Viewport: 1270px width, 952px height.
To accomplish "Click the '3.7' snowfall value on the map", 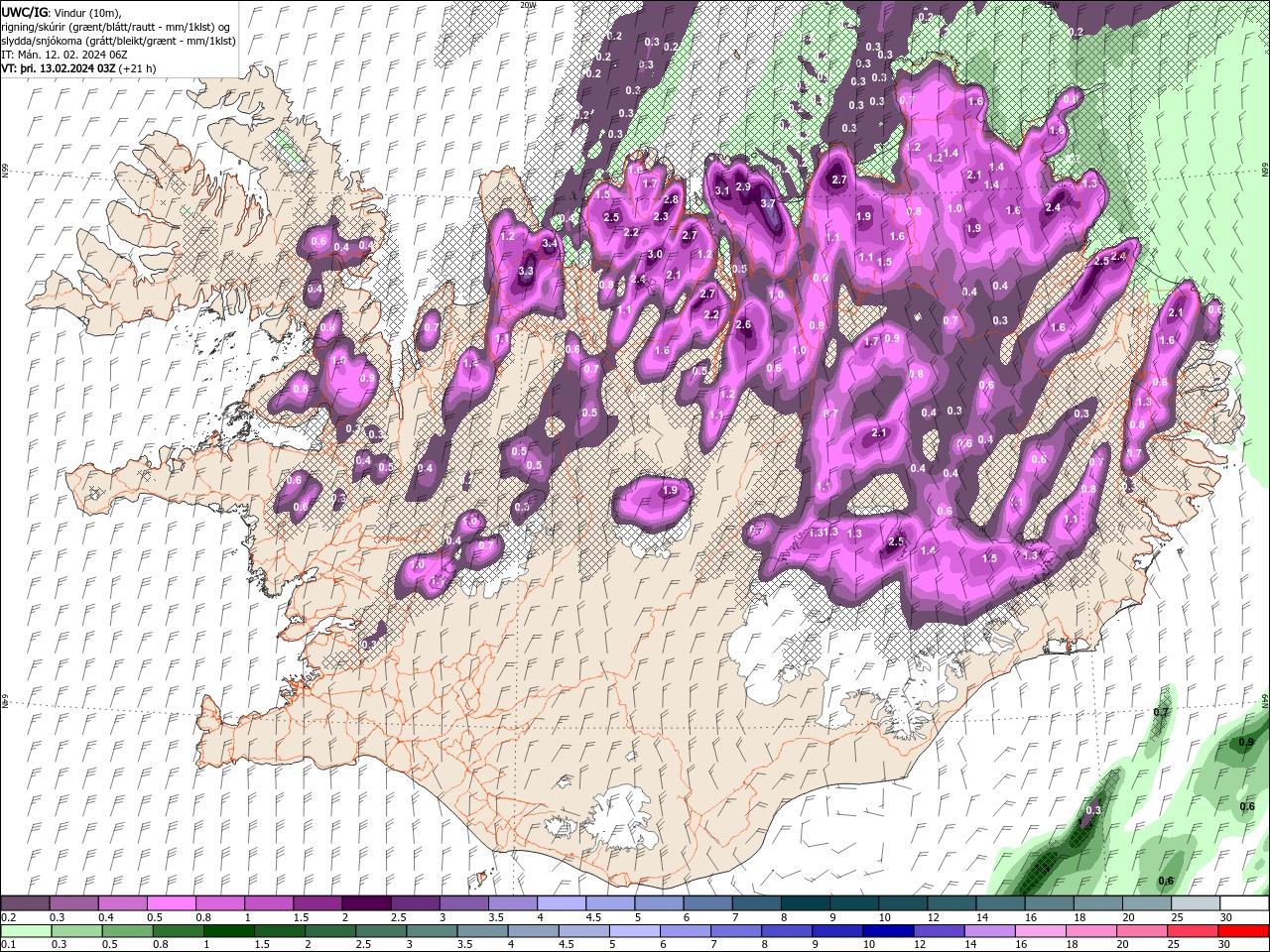I will 767,202.
